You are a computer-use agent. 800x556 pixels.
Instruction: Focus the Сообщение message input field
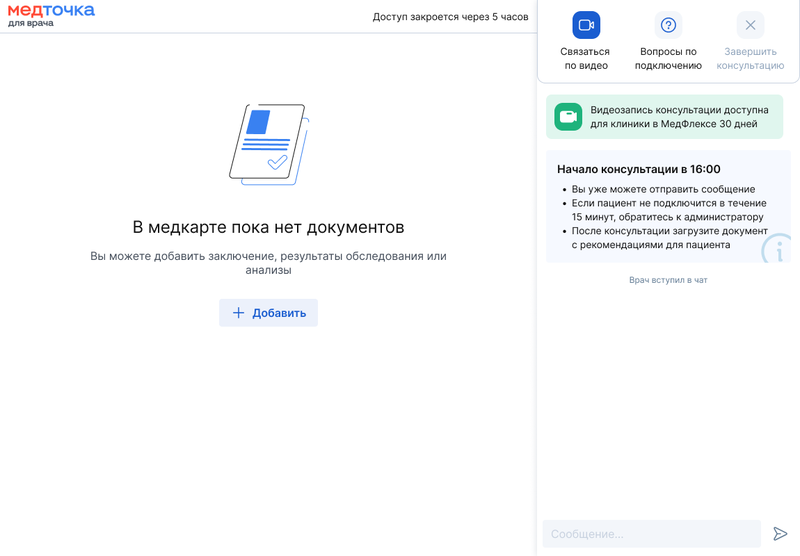tap(651, 534)
